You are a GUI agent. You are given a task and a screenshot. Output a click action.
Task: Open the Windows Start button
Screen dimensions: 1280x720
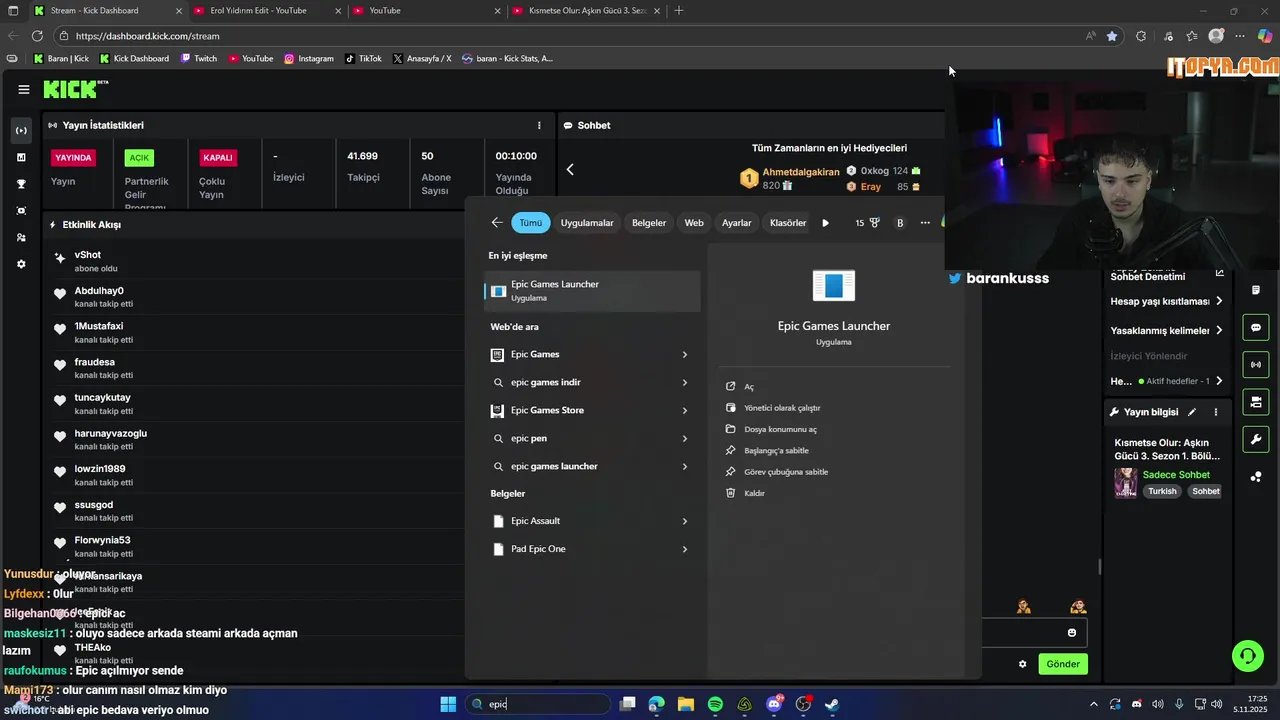pos(448,704)
